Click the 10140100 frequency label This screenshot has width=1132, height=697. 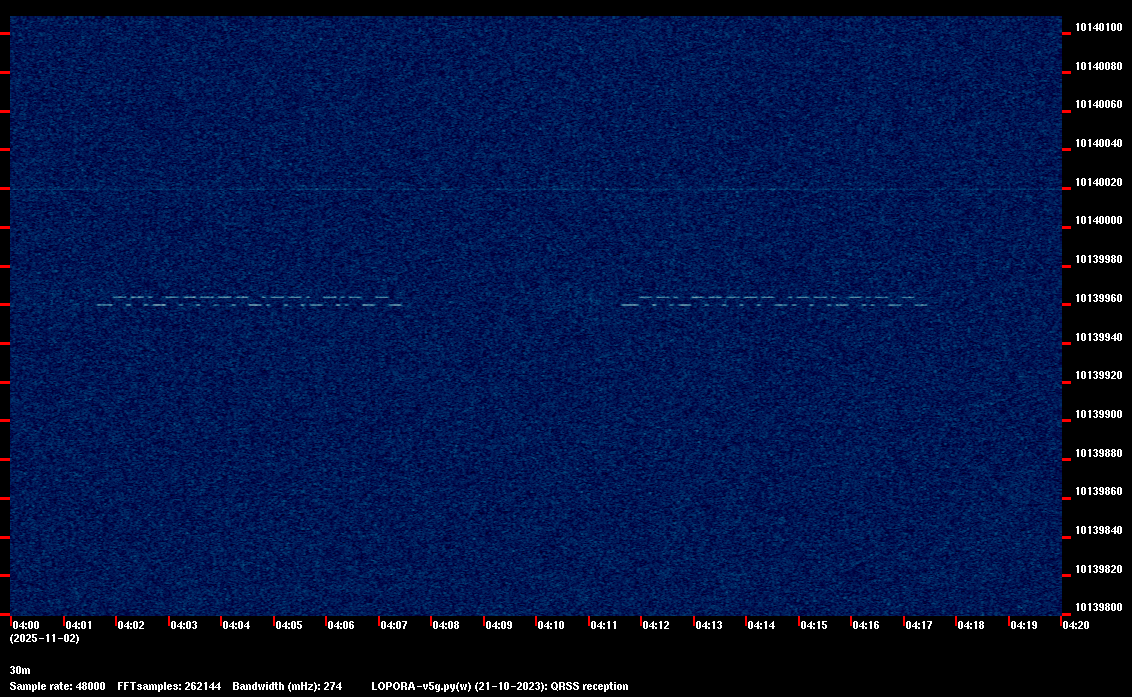[x=1099, y=27]
